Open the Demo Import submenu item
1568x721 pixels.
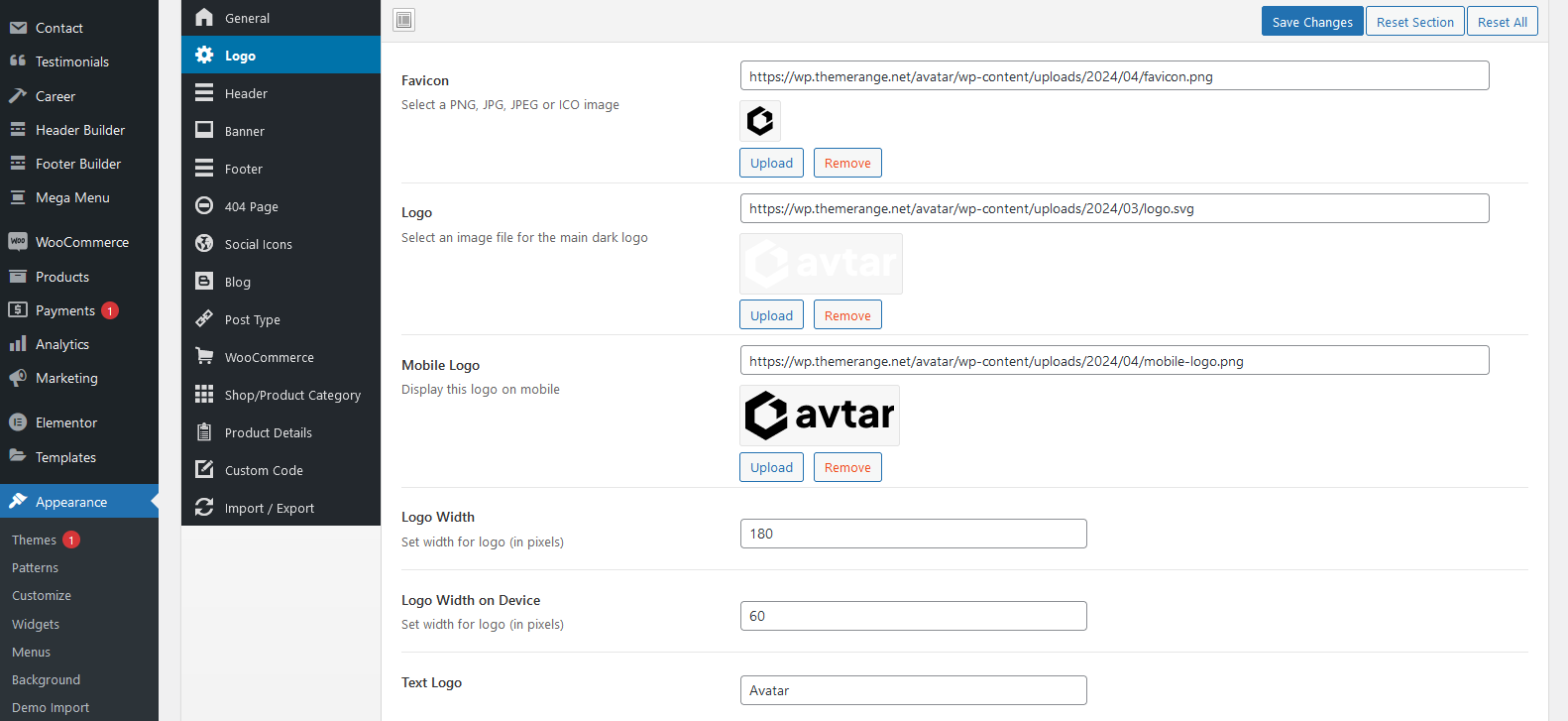click(51, 707)
